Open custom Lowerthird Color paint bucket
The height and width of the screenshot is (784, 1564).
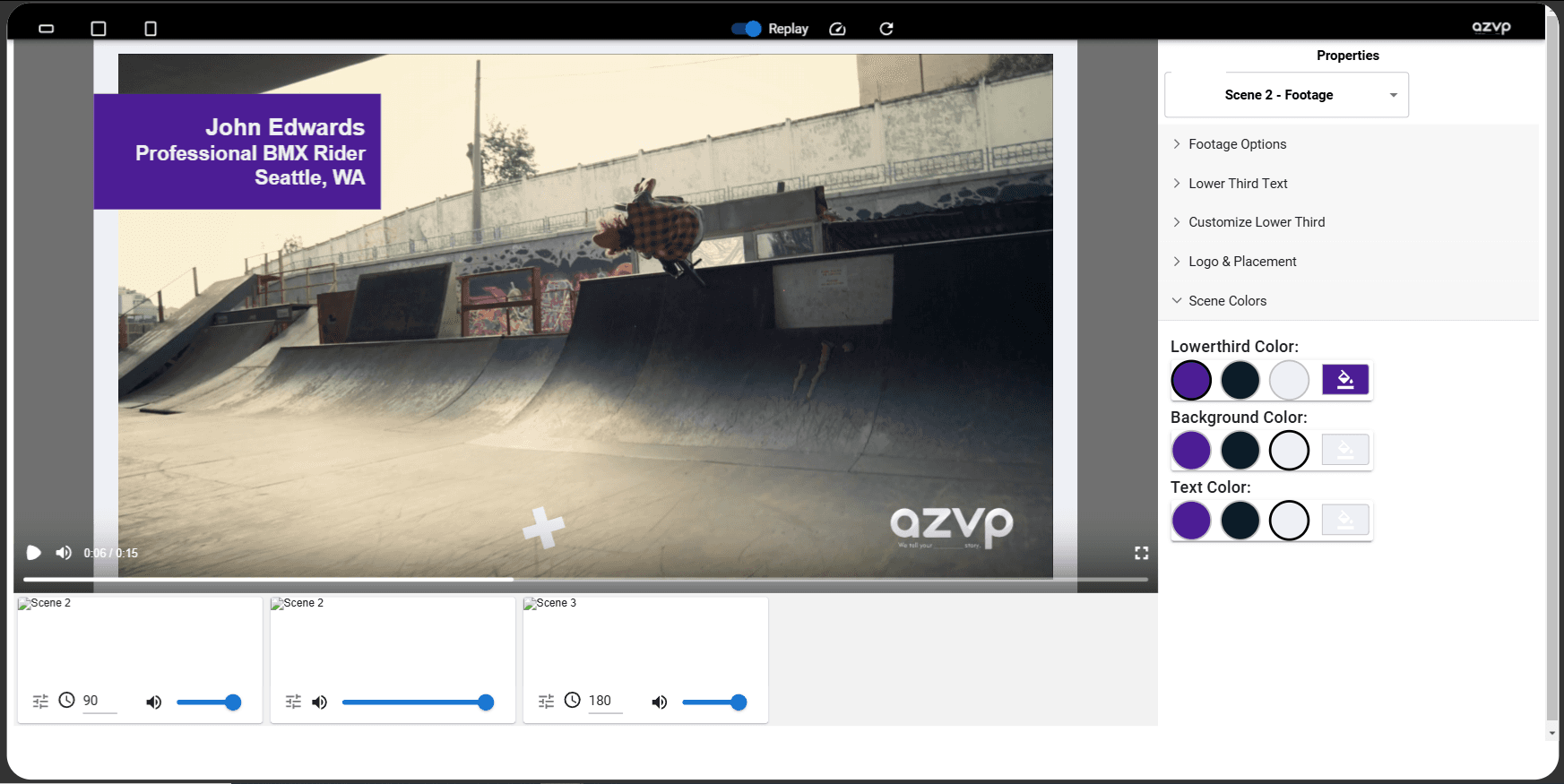click(1345, 380)
